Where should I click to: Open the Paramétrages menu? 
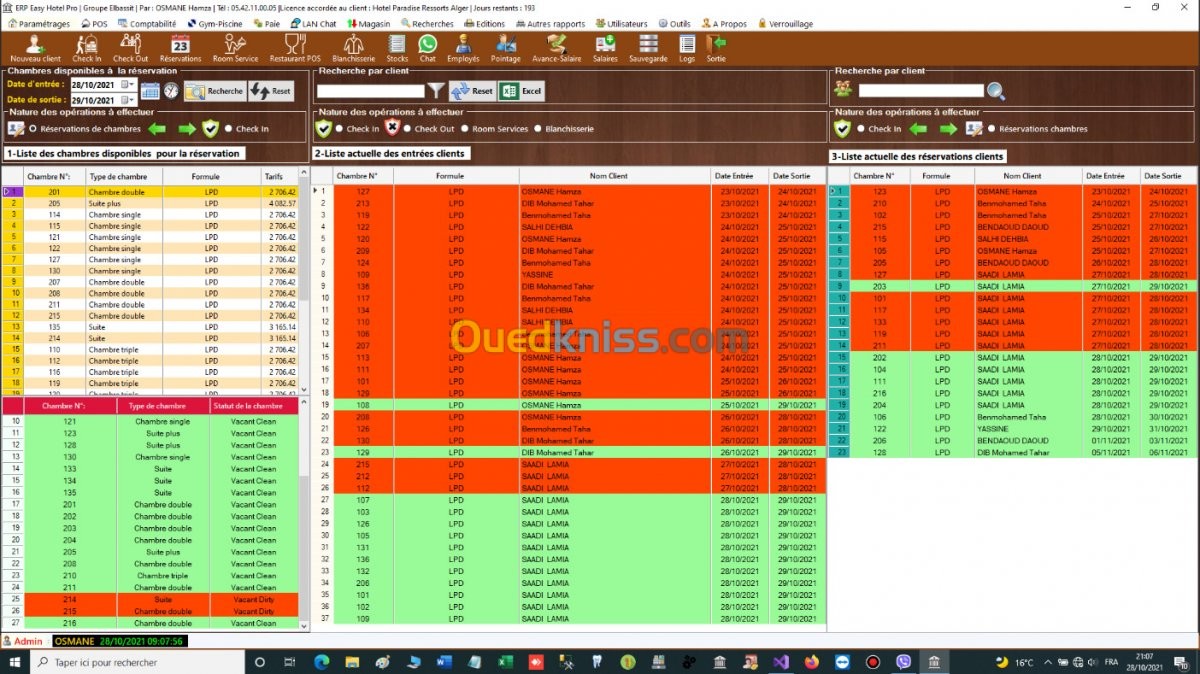[38, 23]
